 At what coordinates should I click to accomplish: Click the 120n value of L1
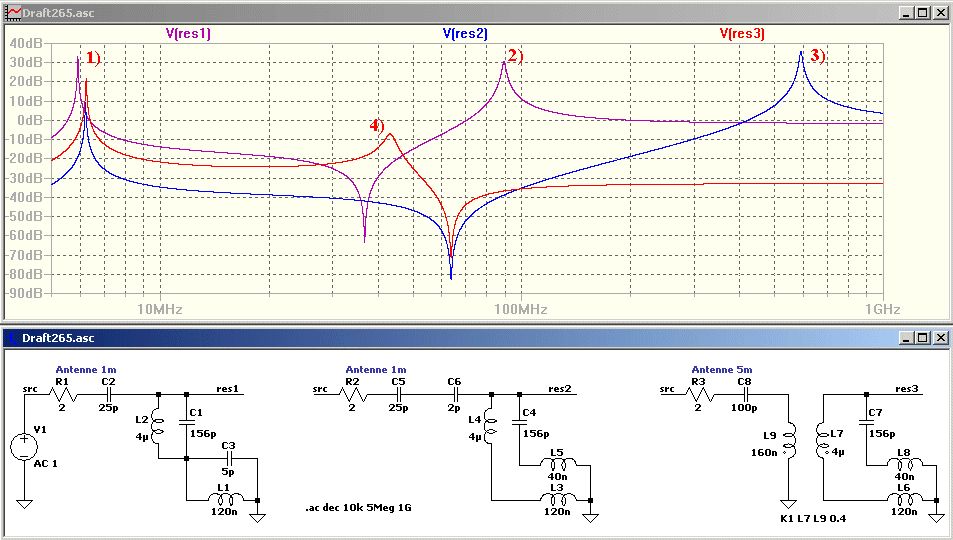[224, 511]
